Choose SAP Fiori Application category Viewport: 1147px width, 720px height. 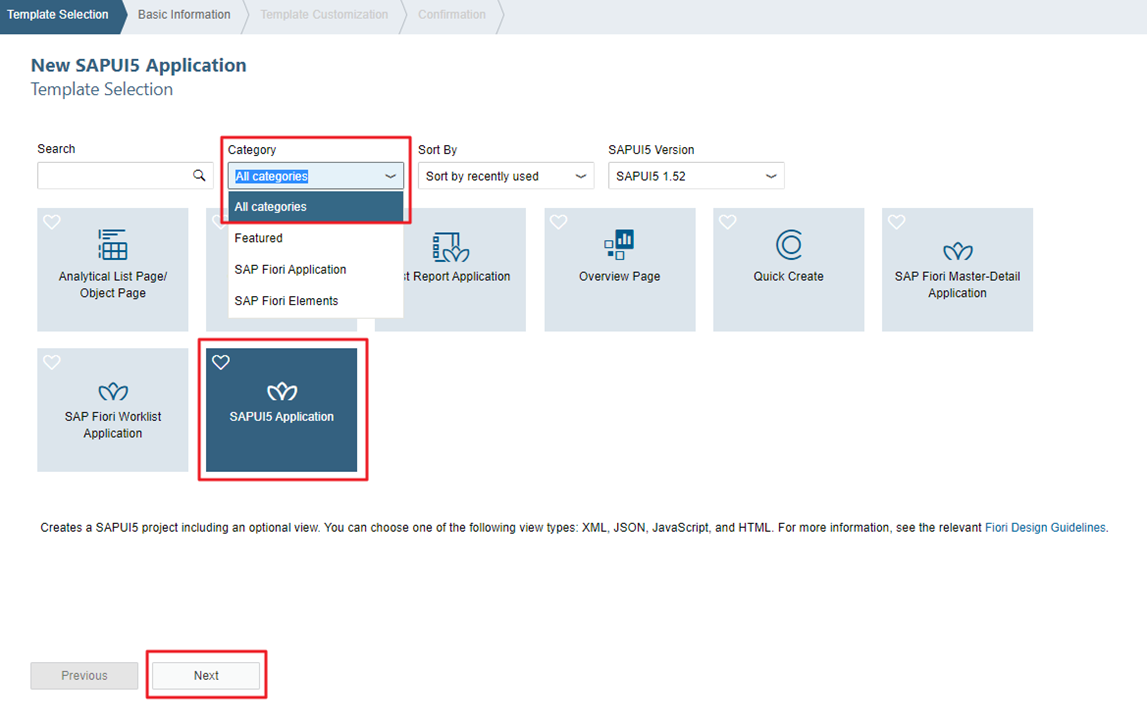click(316, 270)
